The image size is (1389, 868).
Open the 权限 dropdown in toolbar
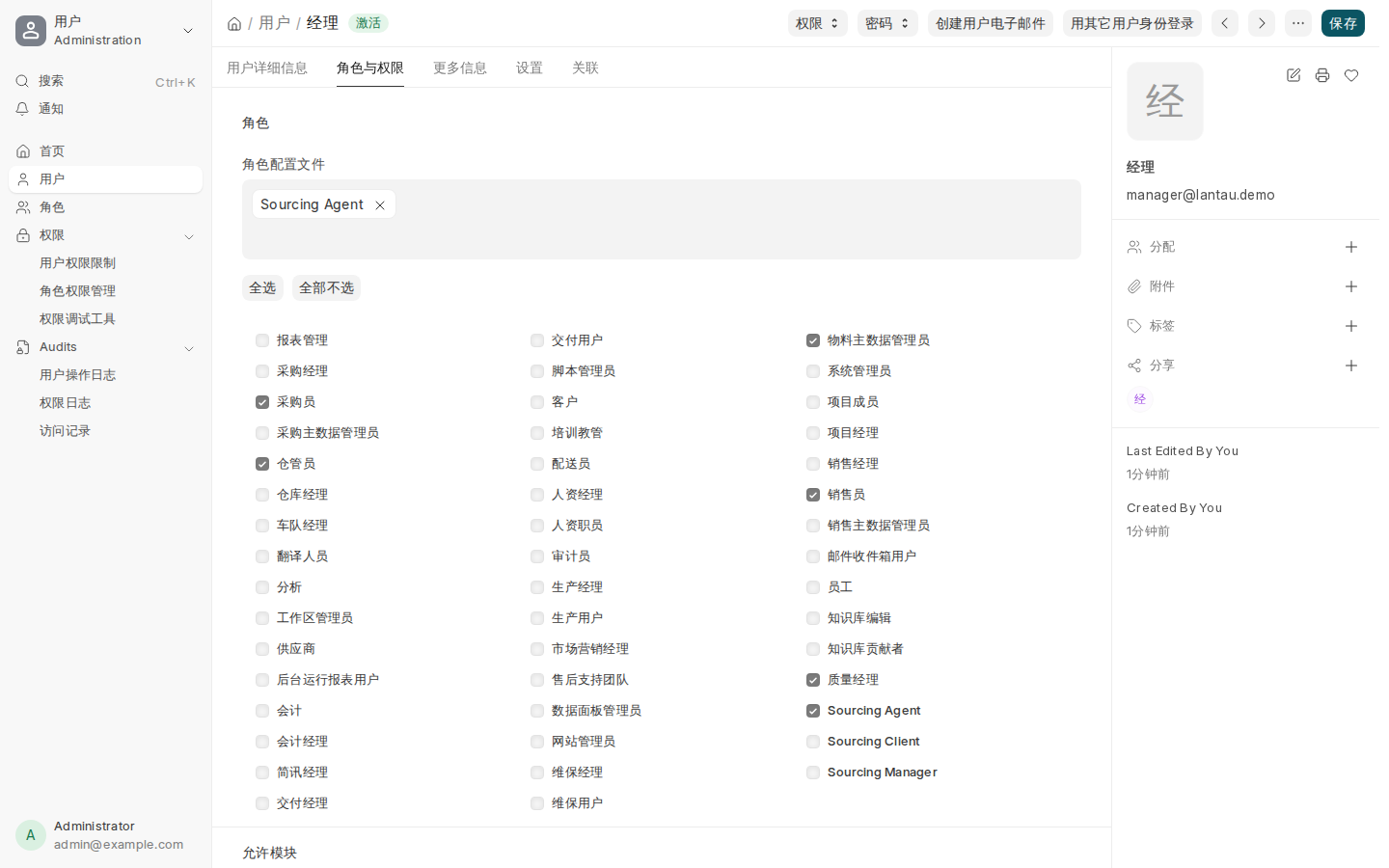[x=818, y=23]
